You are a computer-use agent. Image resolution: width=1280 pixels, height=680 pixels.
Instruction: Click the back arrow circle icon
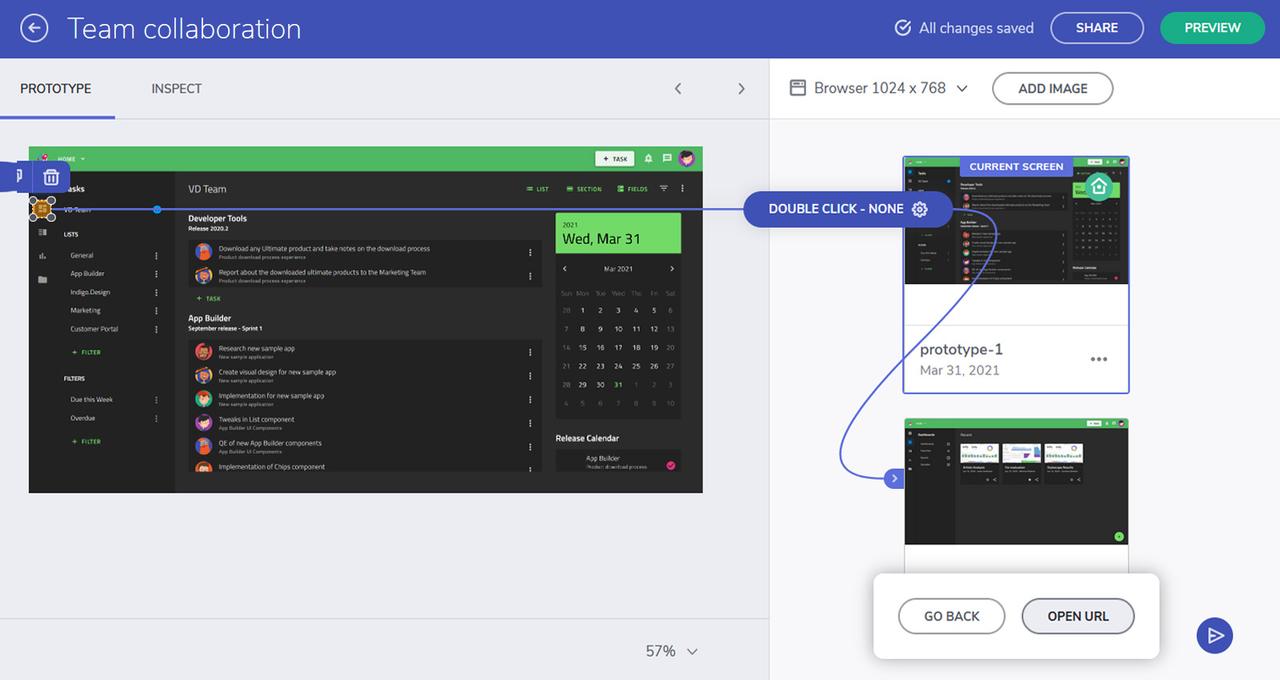[x=34, y=28]
